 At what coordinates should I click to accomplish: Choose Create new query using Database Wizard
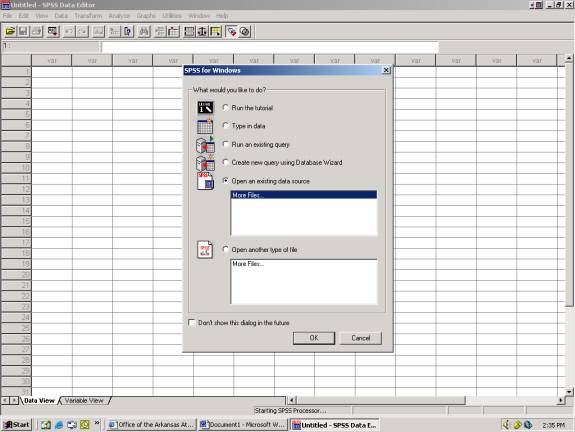pos(226,162)
